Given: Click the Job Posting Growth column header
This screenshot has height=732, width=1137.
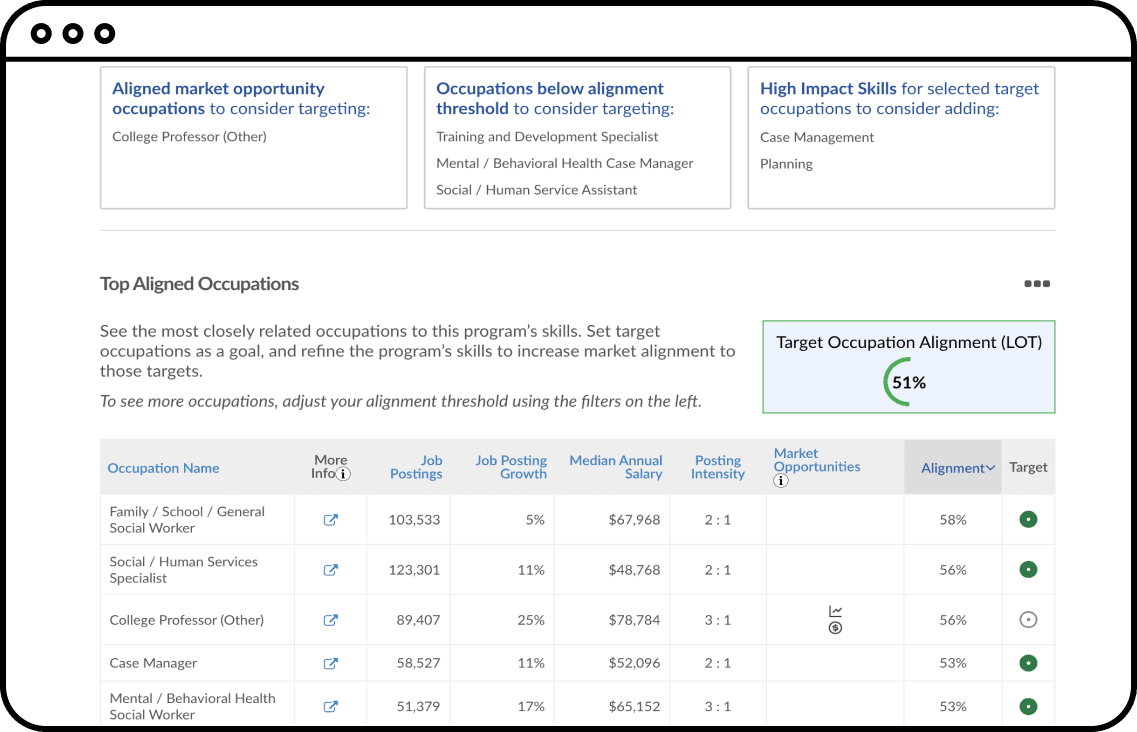Looking at the screenshot, I should point(510,467).
